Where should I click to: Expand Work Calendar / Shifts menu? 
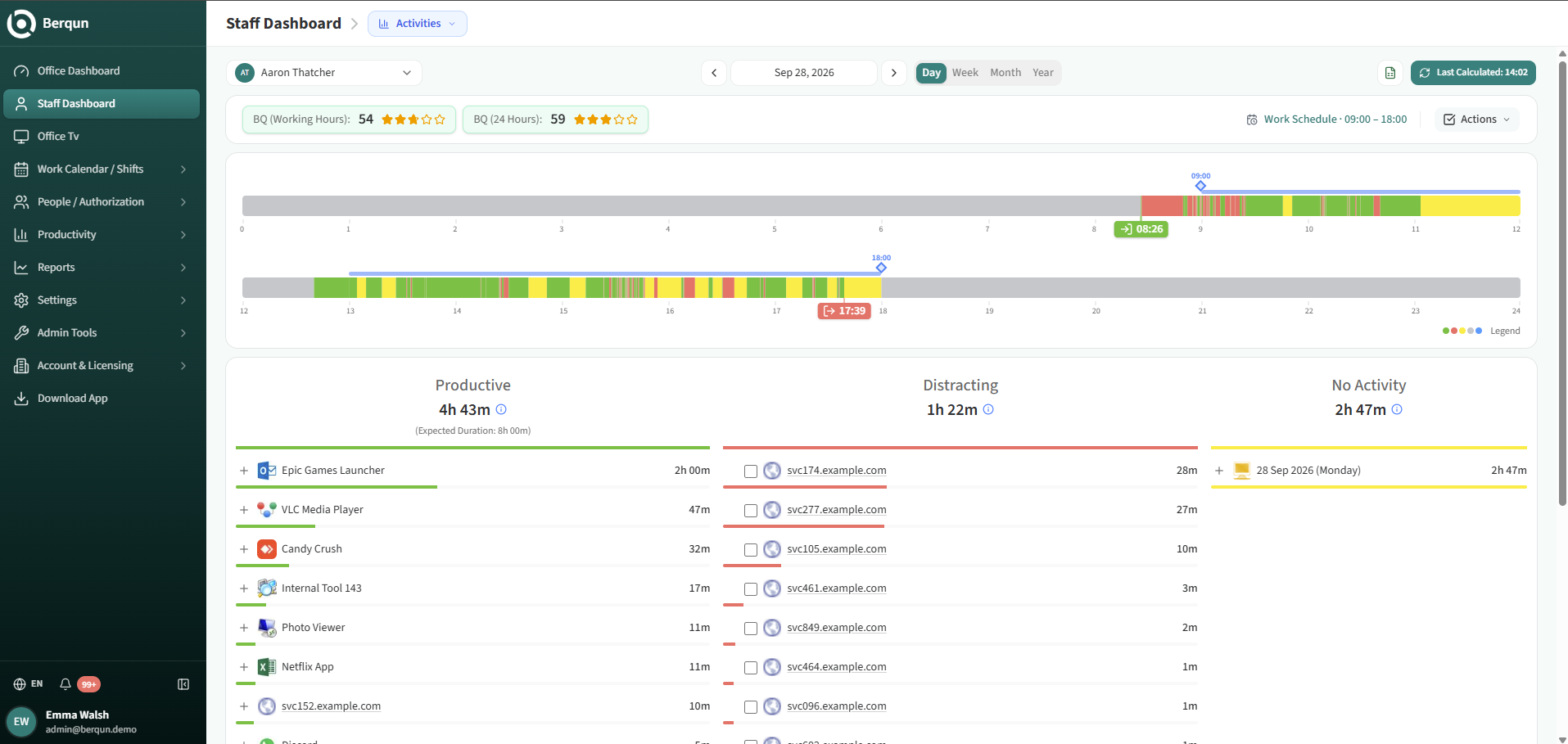(102, 169)
